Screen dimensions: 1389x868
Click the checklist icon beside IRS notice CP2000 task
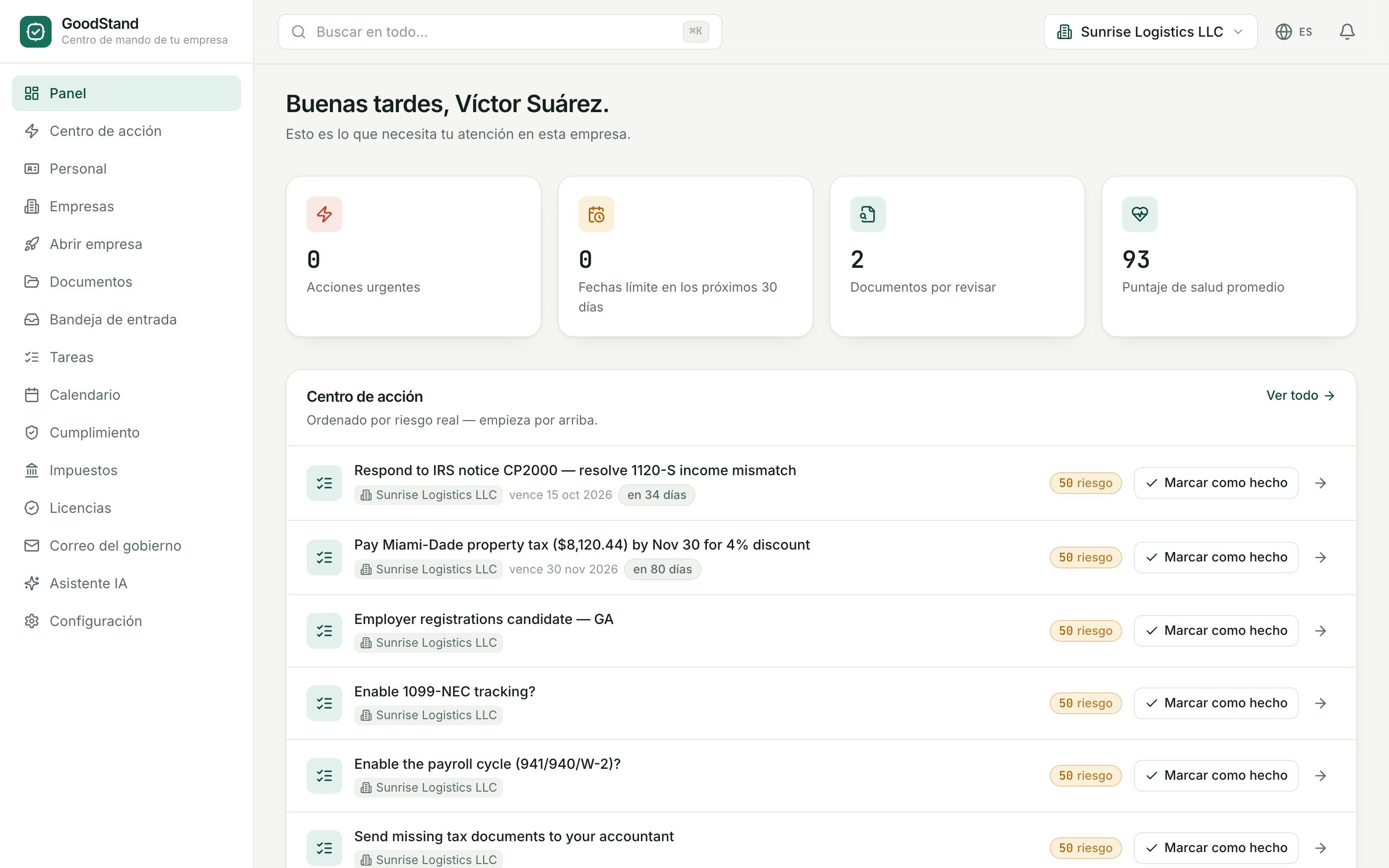click(x=324, y=483)
